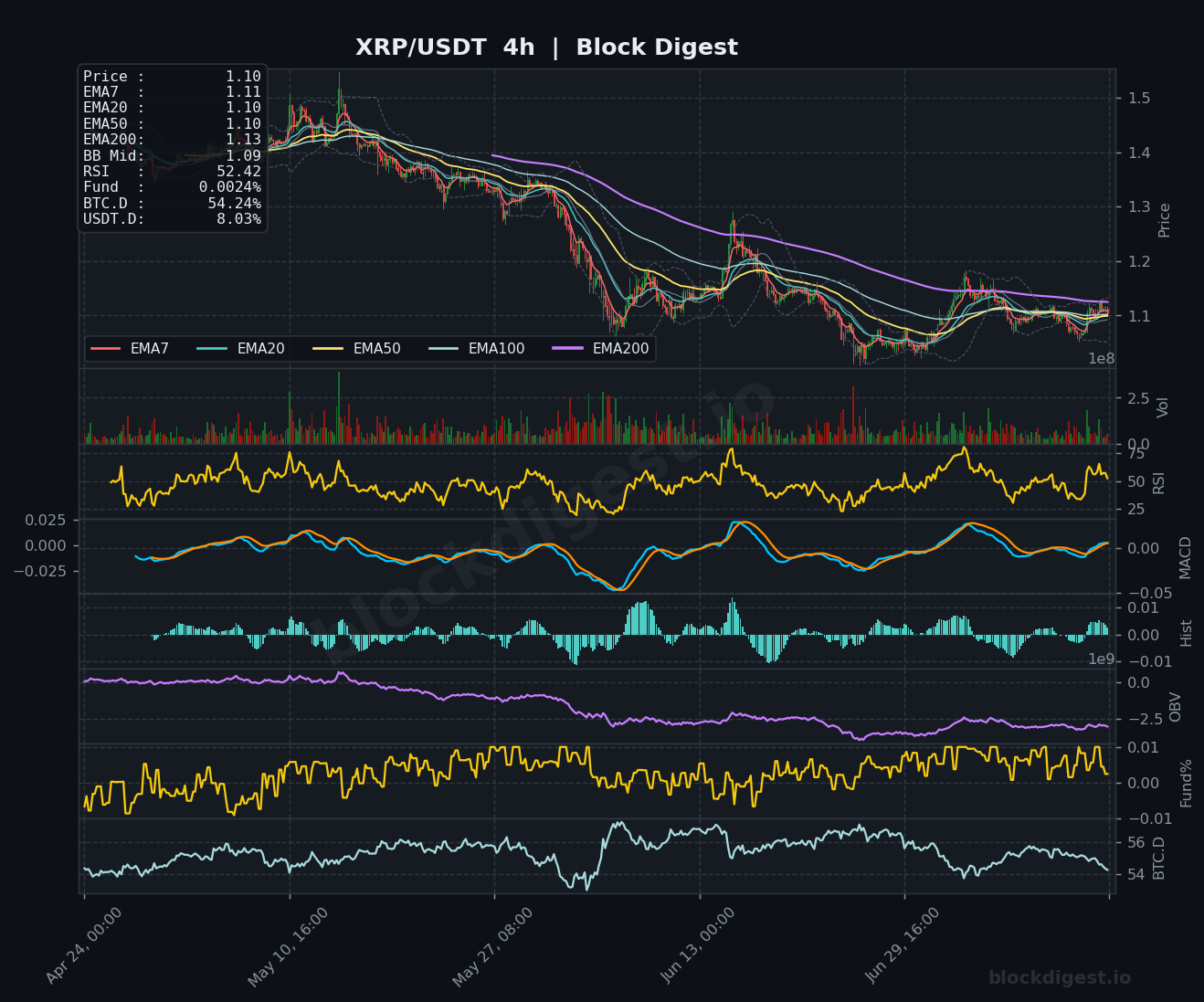The image size is (1204, 1002).
Task: Click the red EMA7 legend line swatch
Action: [105, 349]
